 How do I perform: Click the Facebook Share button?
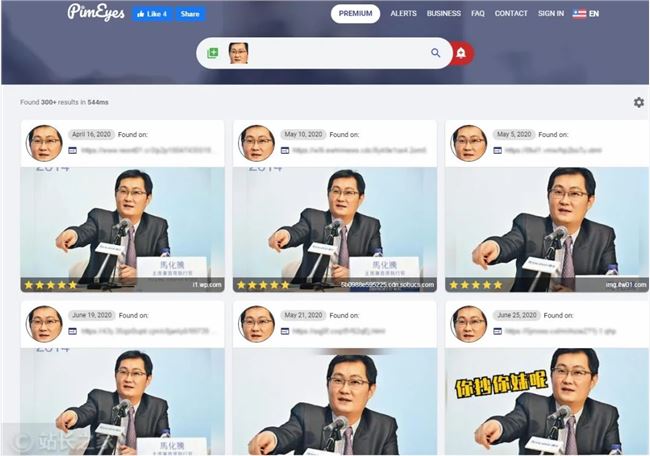point(190,14)
